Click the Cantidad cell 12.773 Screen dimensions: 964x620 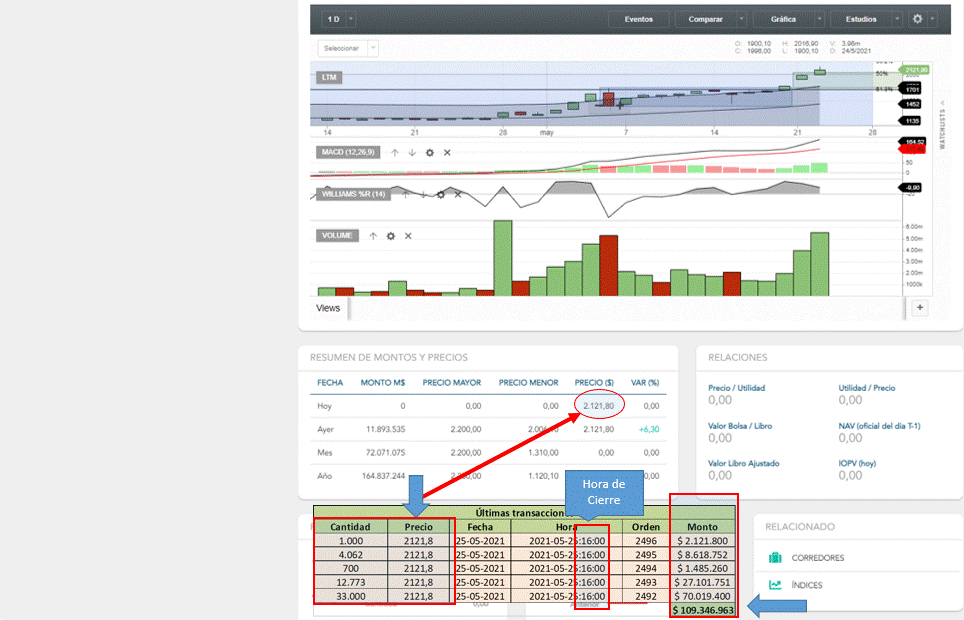pos(350,582)
